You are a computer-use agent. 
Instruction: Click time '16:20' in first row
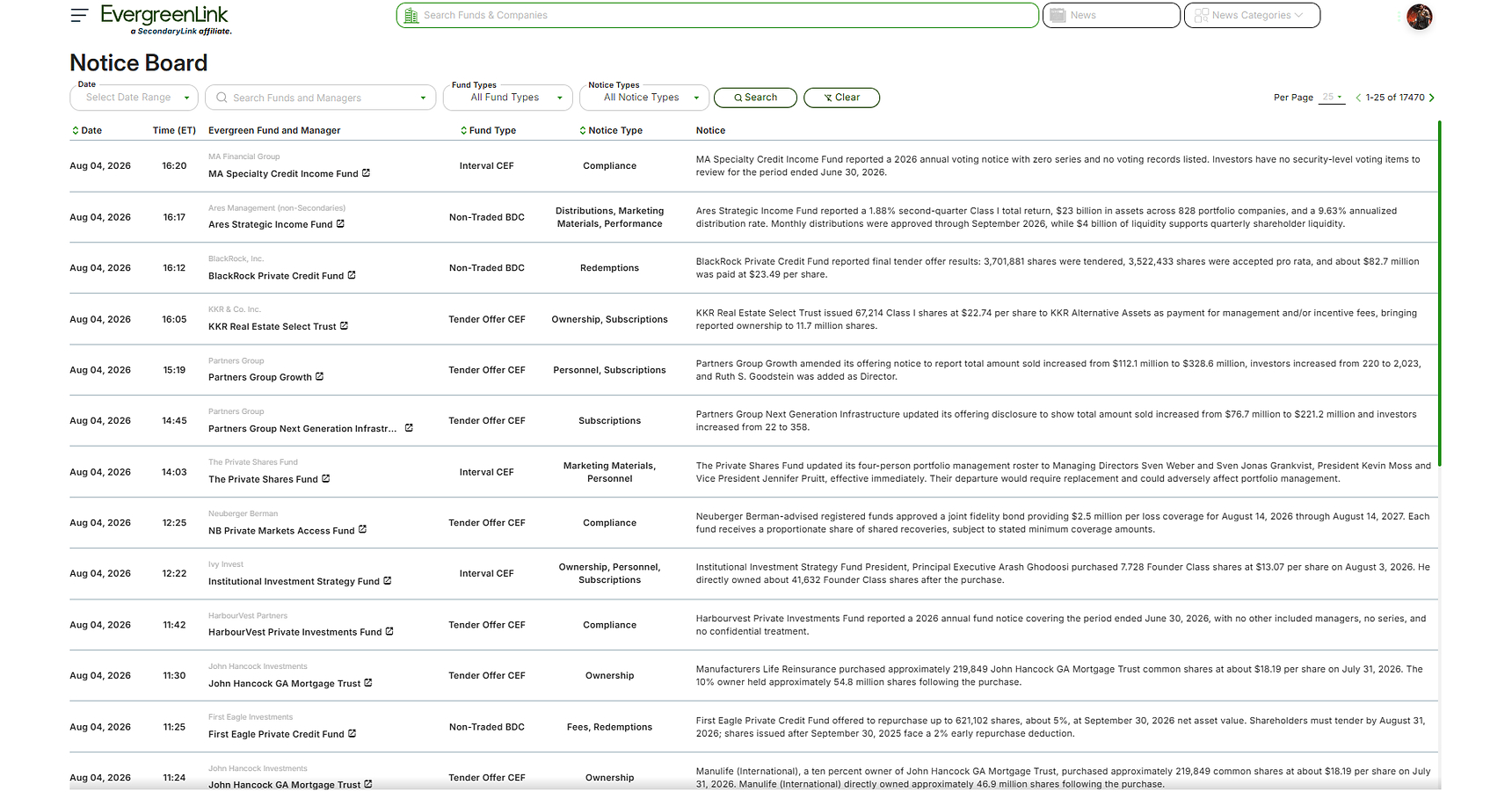click(174, 165)
